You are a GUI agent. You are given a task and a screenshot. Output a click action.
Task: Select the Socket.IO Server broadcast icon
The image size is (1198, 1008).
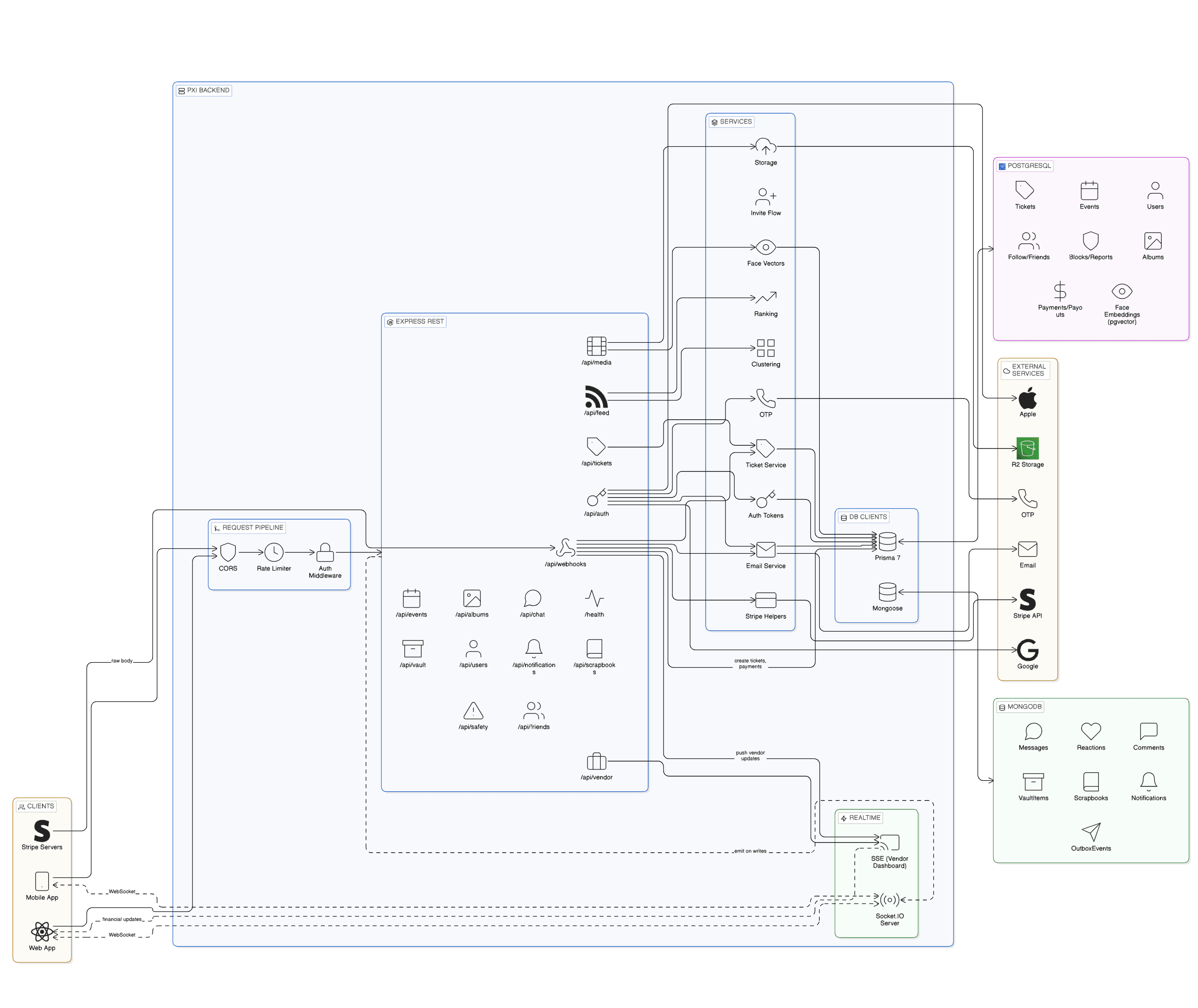pyautogui.click(x=889, y=900)
